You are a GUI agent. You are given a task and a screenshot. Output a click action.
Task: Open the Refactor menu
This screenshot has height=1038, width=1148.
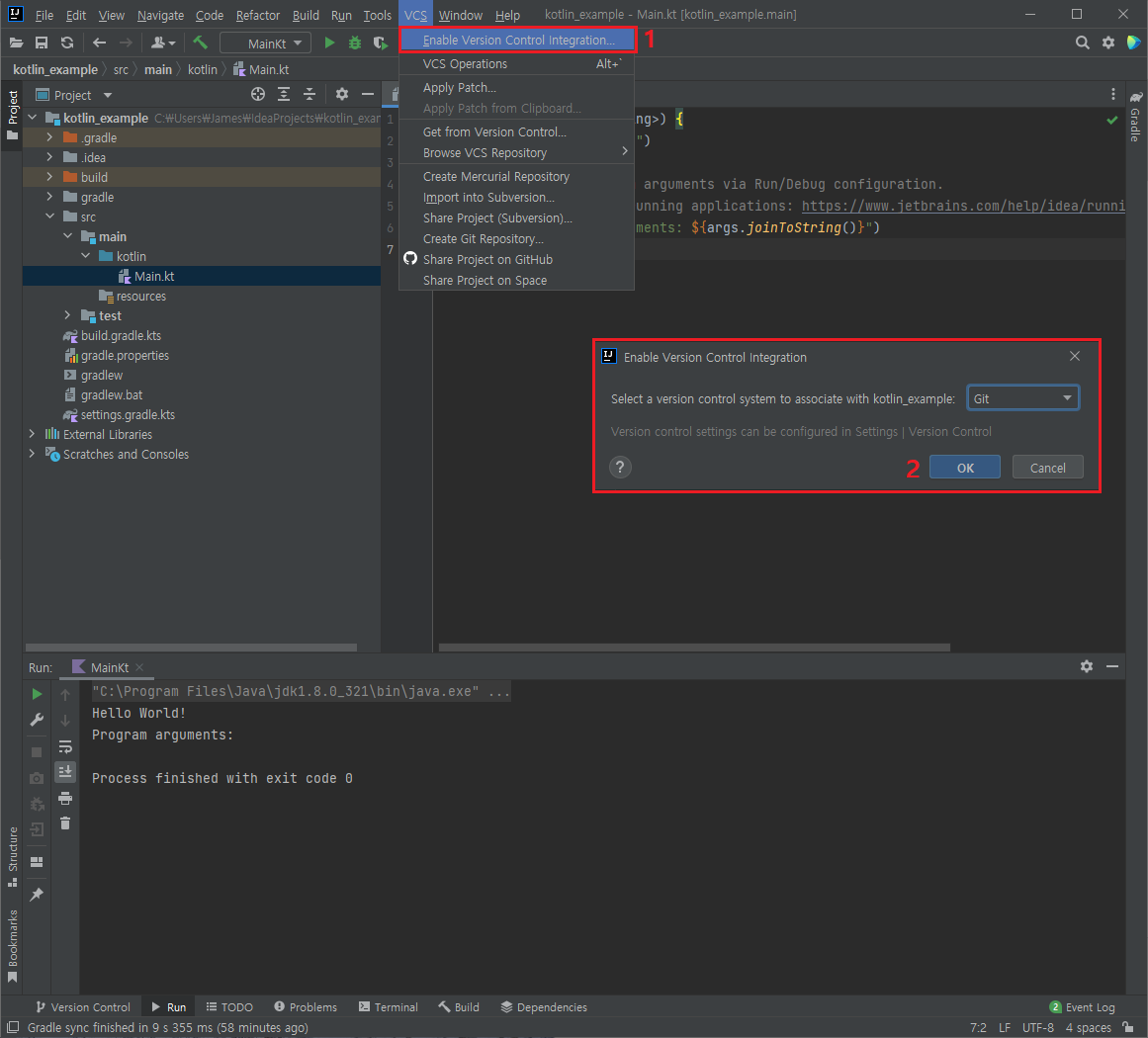point(258,15)
